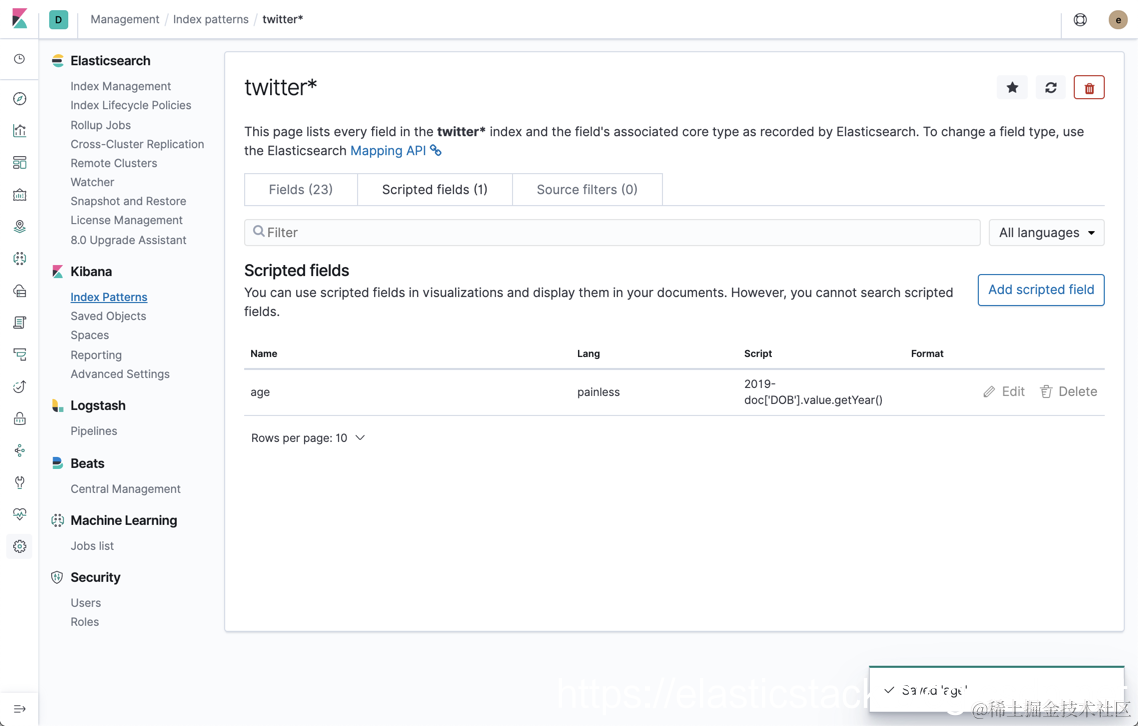Open Cross-Cluster Replication

point(137,144)
